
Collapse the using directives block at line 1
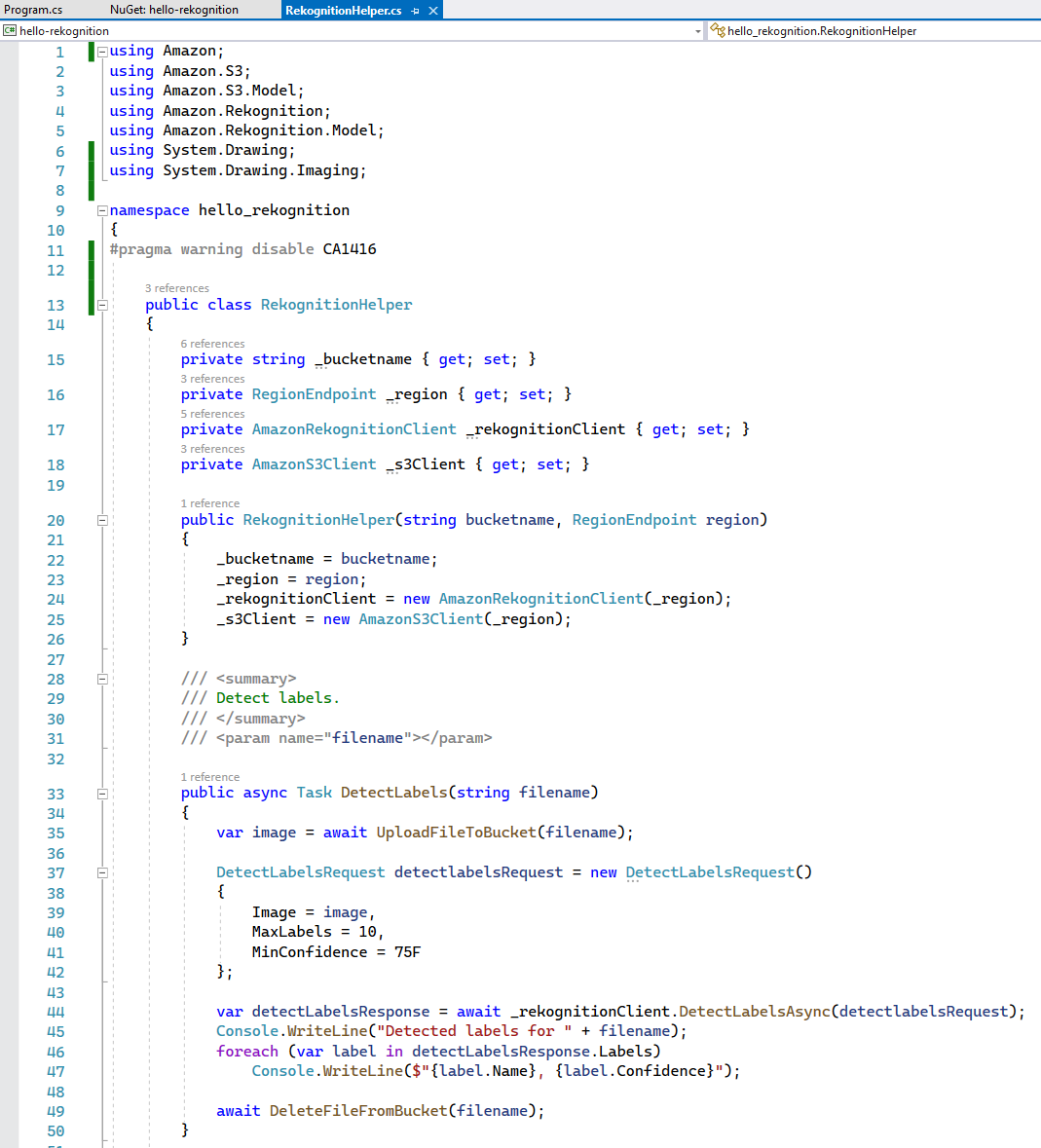[x=102, y=52]
